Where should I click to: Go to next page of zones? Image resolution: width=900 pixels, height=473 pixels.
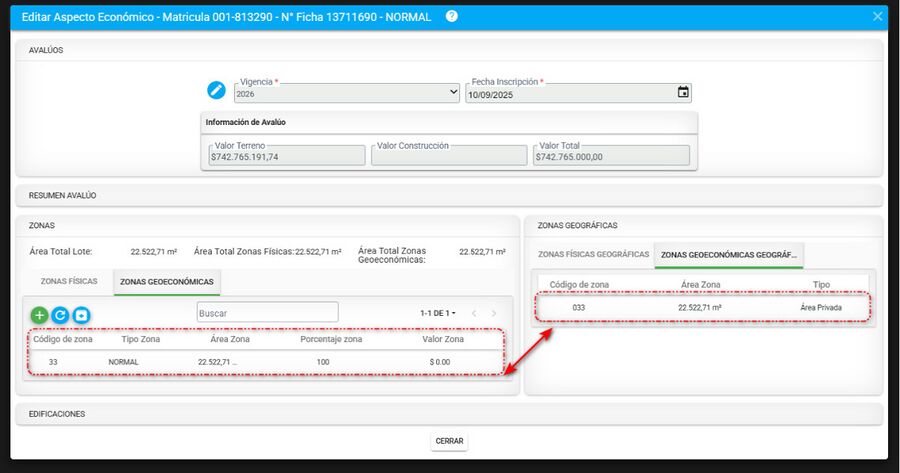pos(494,314)
